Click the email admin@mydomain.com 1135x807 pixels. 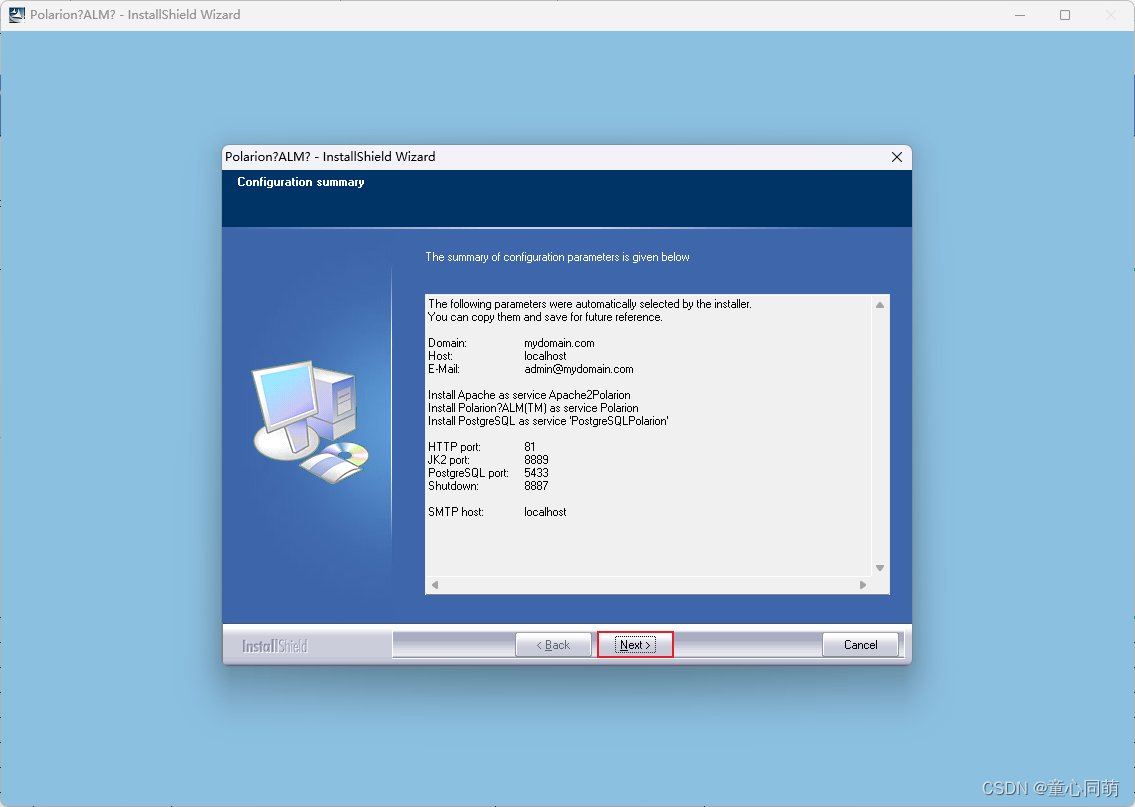pos(578,369)
